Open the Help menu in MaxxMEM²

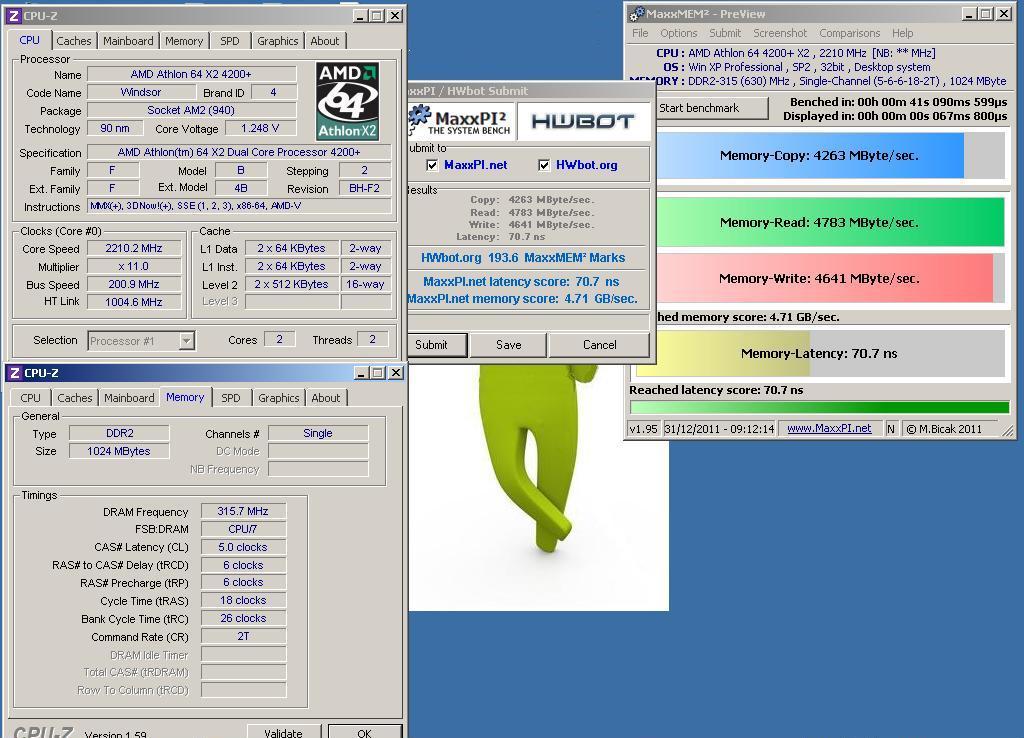click(903, 33)
